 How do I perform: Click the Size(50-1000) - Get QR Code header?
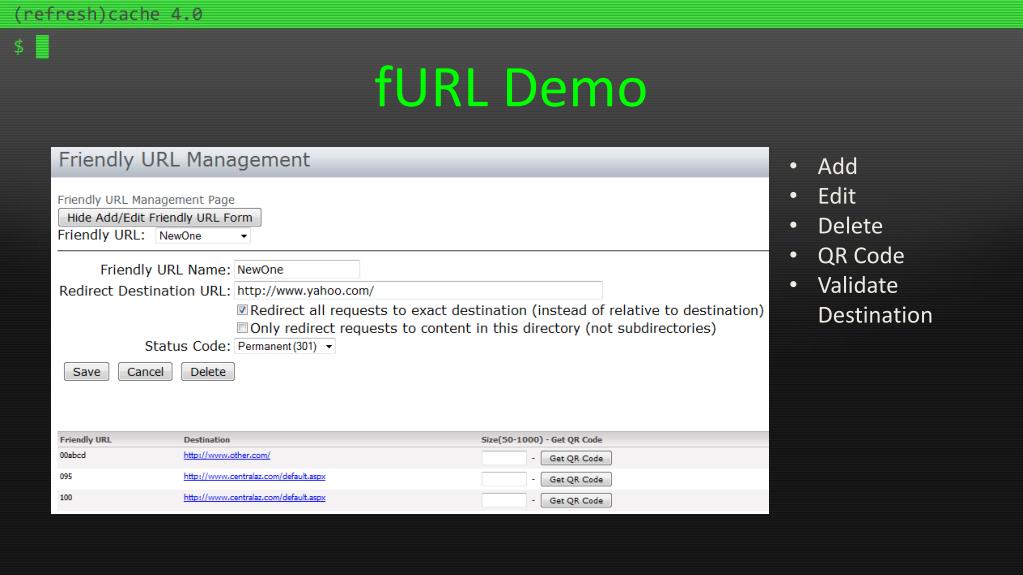coord(542,440)
